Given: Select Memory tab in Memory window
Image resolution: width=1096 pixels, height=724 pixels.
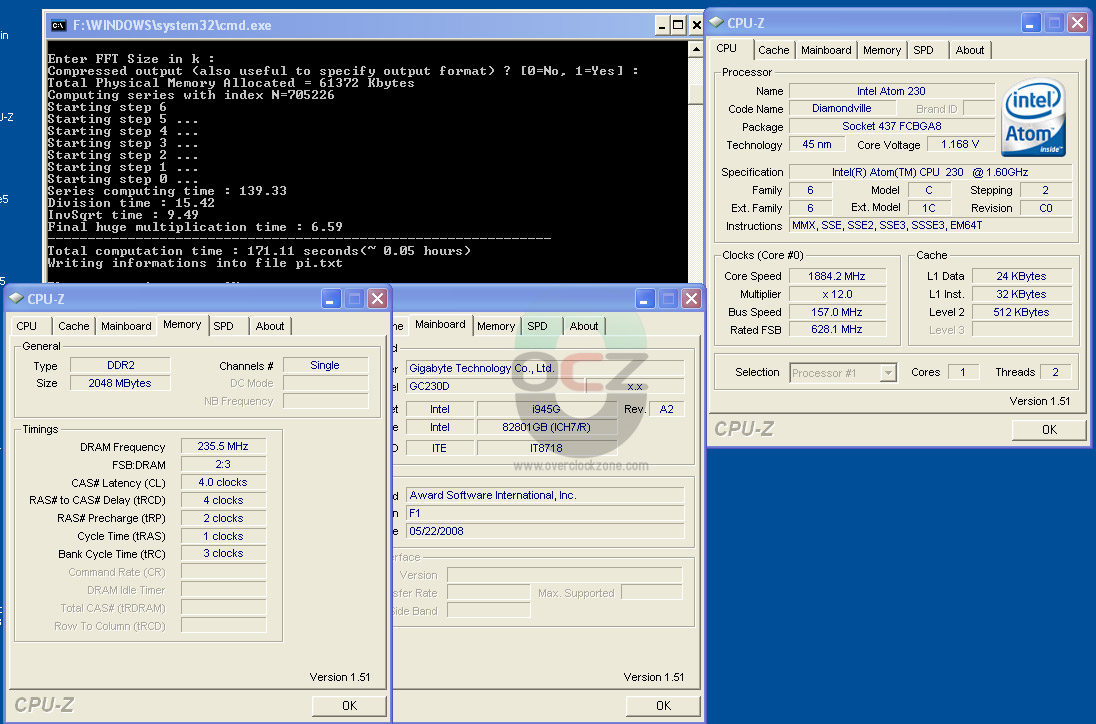Looking at the screenshot, I should tap(182, 324).
